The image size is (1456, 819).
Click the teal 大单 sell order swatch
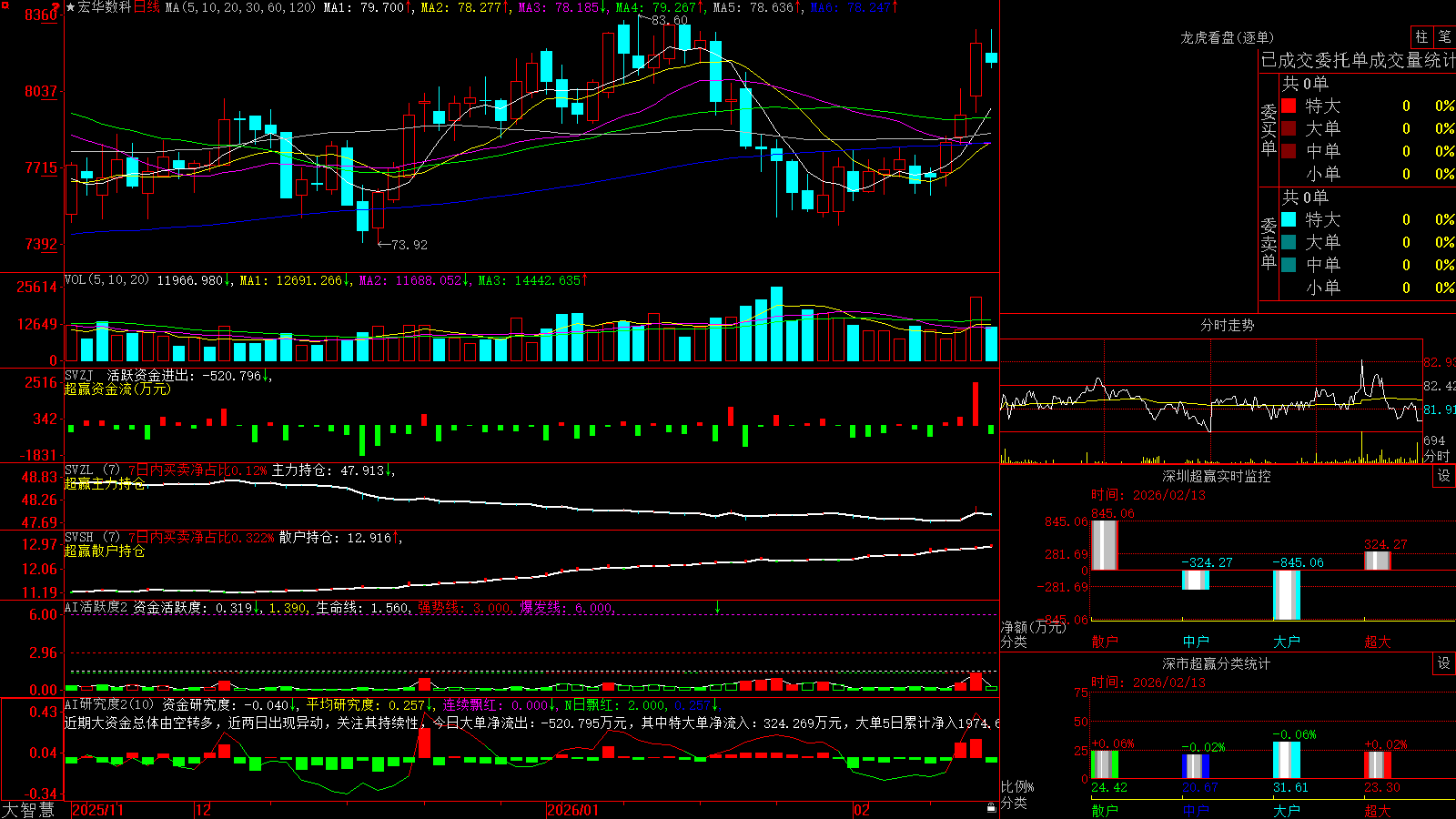click(1289, 242)
